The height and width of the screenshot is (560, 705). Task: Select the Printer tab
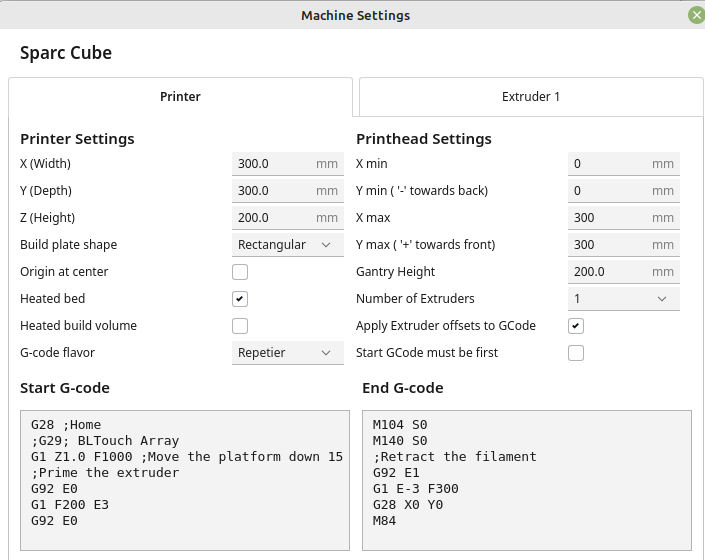pos(180,97)
